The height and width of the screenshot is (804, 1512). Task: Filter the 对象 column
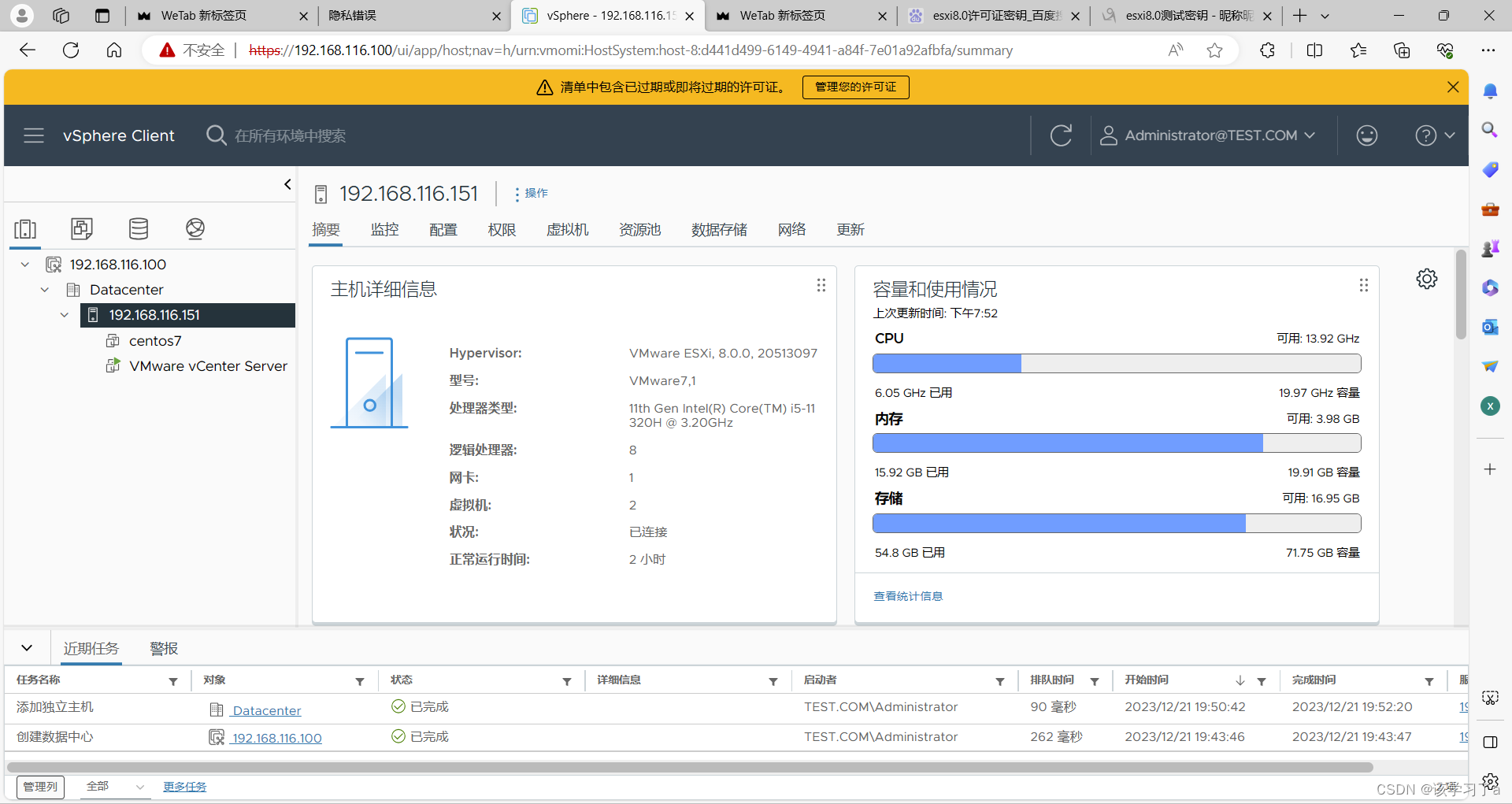pos(360,682)
